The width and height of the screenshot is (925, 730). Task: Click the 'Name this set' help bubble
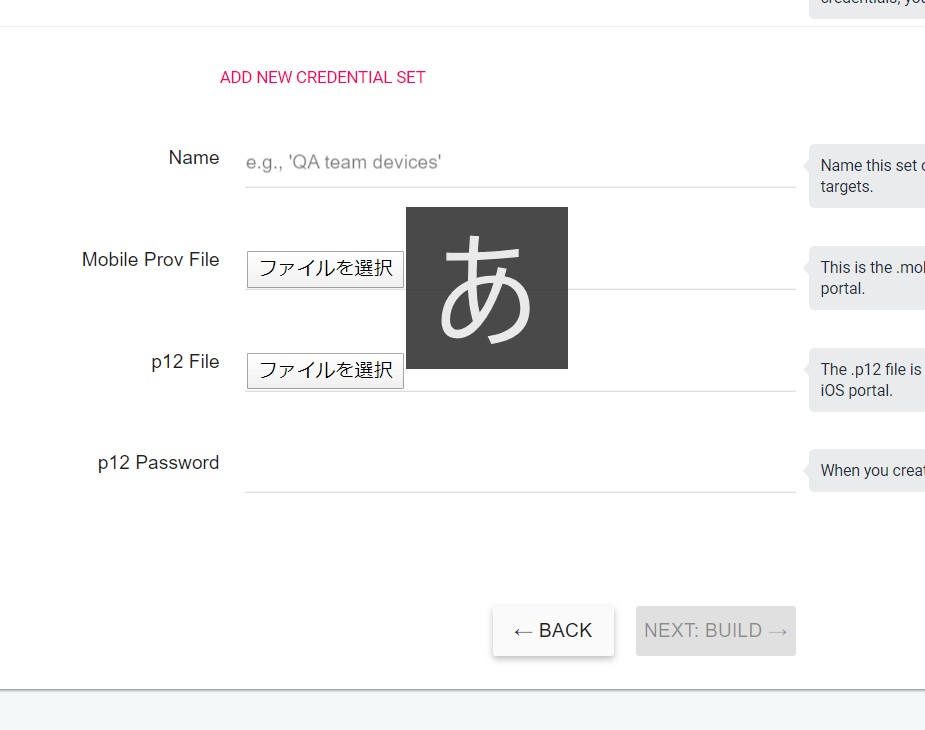tap(867, 176)
